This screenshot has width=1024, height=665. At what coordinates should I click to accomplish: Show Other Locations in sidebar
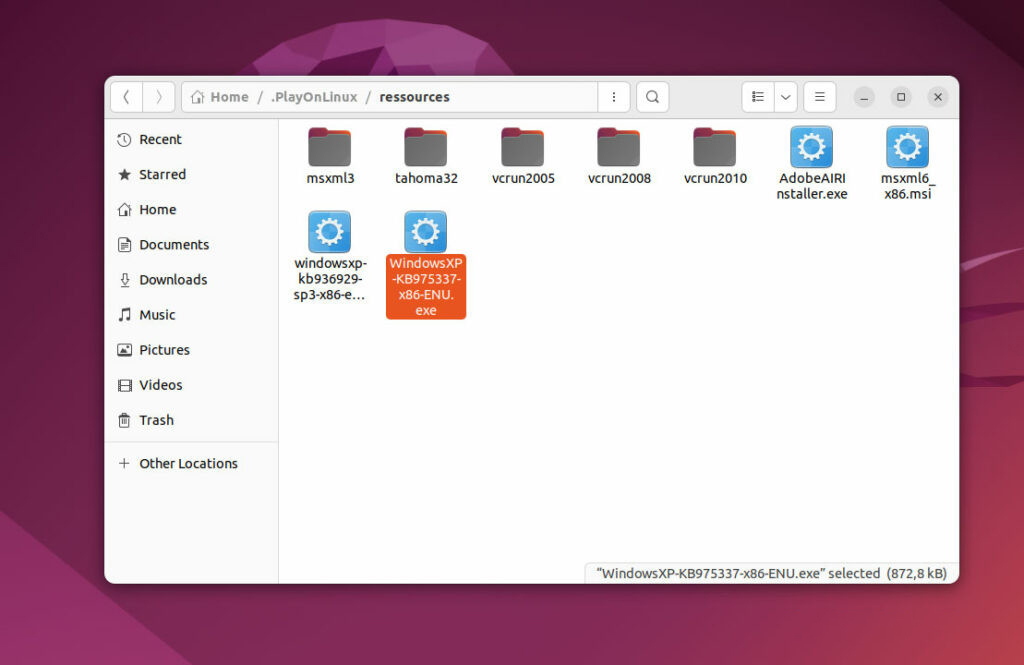coord(188,463)
